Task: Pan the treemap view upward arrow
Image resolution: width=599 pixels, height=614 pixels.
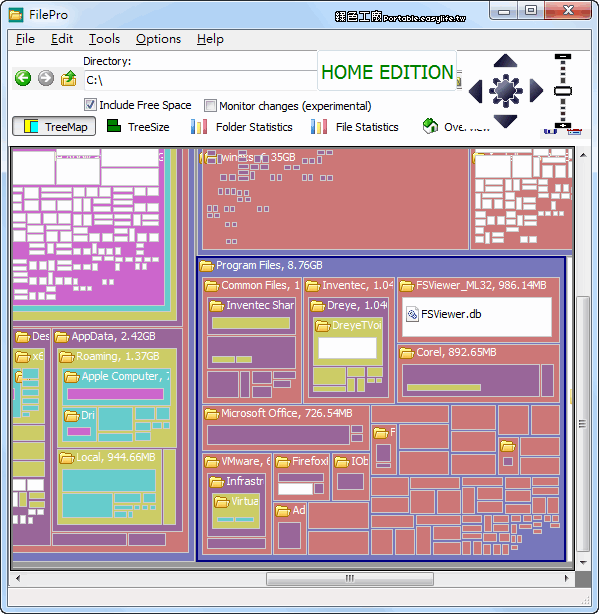Action: click(x=505, y=61)
